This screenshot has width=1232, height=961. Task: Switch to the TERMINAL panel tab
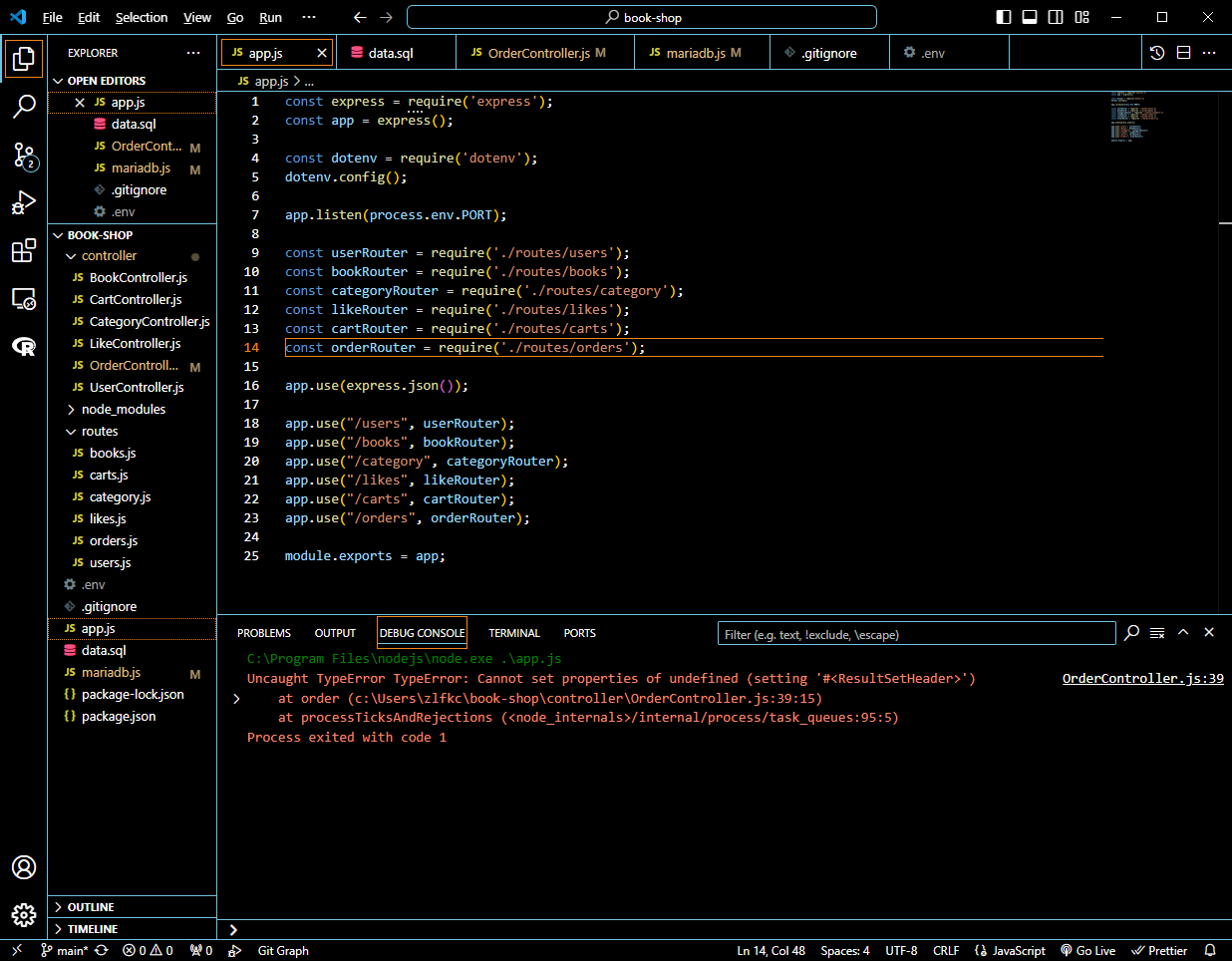point(514,633)
